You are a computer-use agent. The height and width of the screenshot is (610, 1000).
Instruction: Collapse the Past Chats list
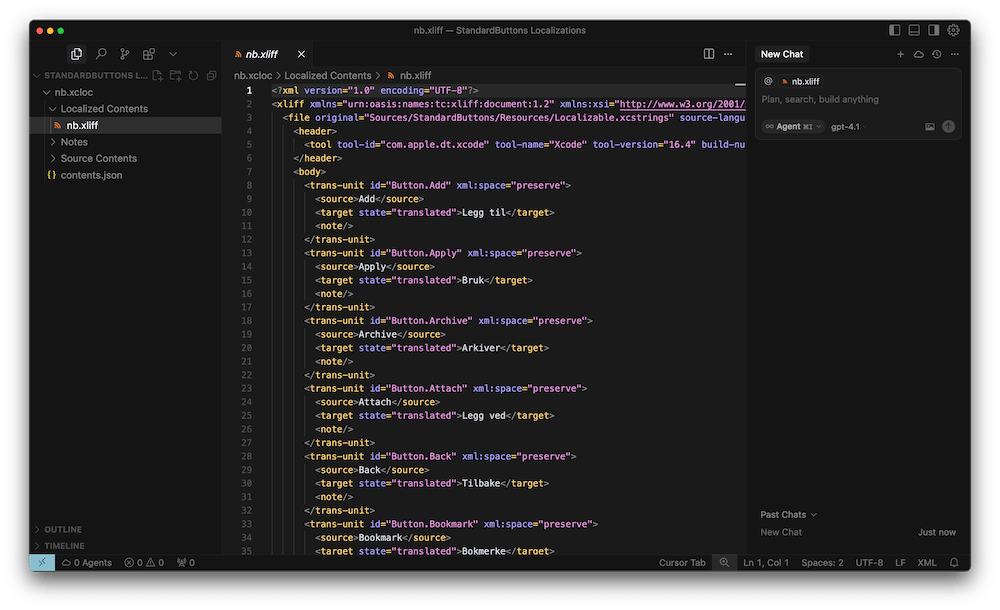[x=788, y=514]
